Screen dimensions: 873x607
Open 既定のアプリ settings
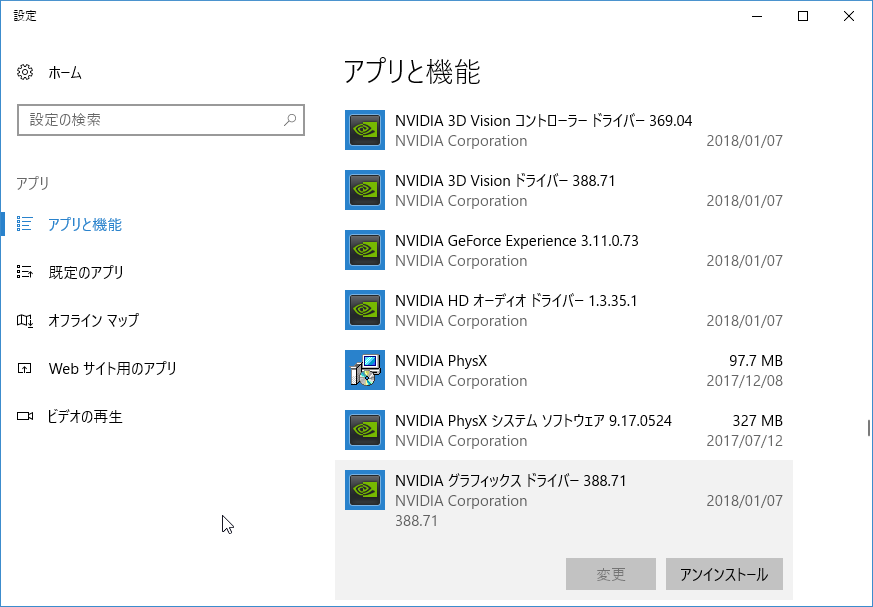pyautogui.click(x=86, y=272)
